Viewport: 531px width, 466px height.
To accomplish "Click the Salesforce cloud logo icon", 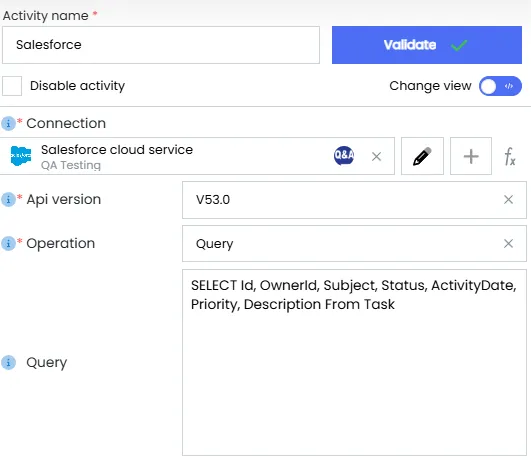I will (21, 156).
